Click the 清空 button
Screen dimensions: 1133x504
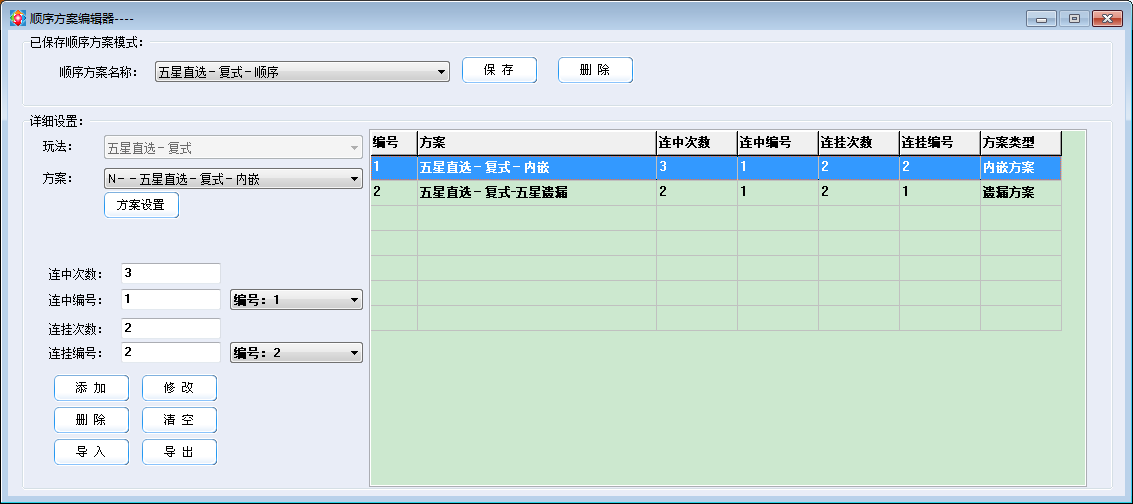point(179,420)
